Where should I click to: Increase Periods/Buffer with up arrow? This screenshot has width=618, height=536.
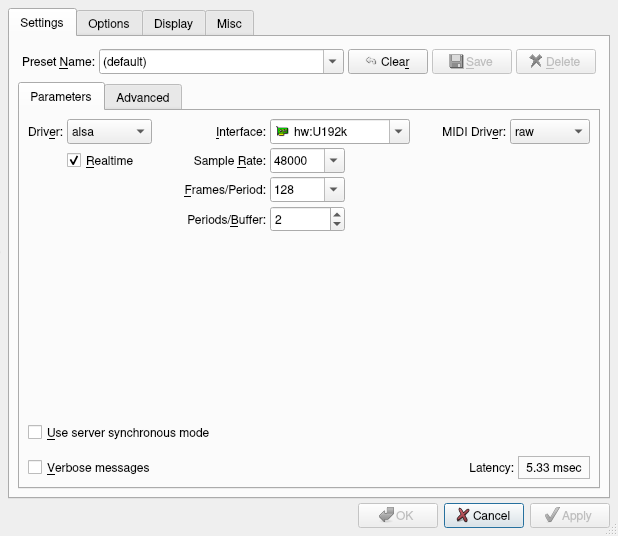pyautogui.click(x=336, y=213)
